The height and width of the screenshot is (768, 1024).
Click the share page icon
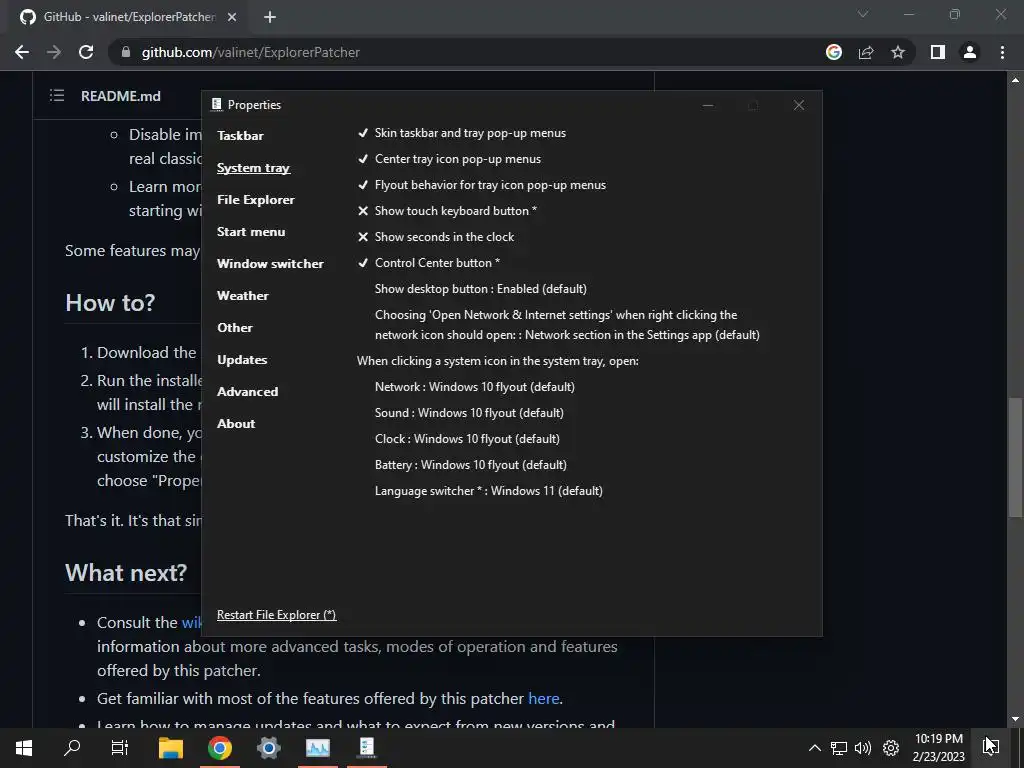pyautogui.click(x=866, y=52)
